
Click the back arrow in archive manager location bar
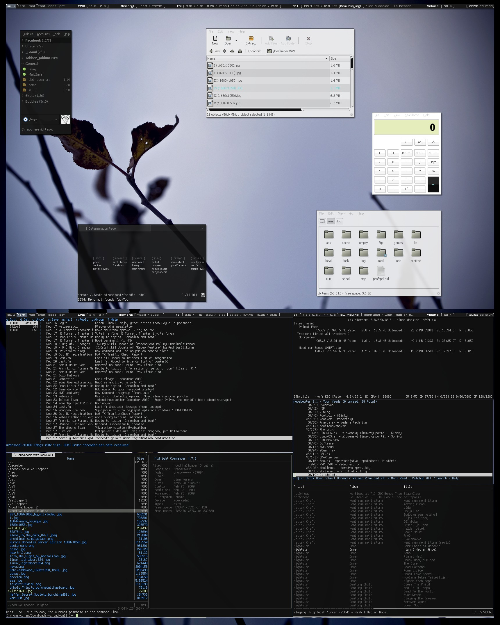pyautogui.click(x=211, y=51)
